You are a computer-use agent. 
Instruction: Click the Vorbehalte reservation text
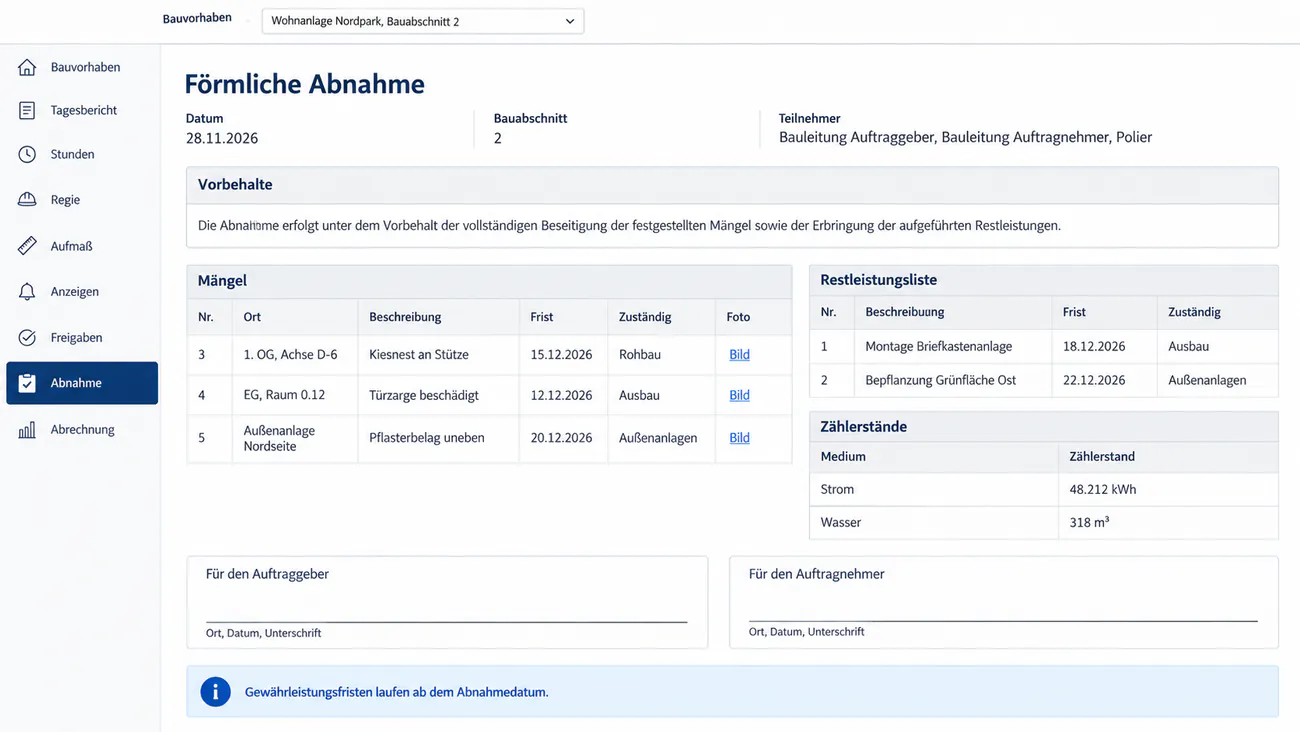pyautogui.click(x=629, y=226)
